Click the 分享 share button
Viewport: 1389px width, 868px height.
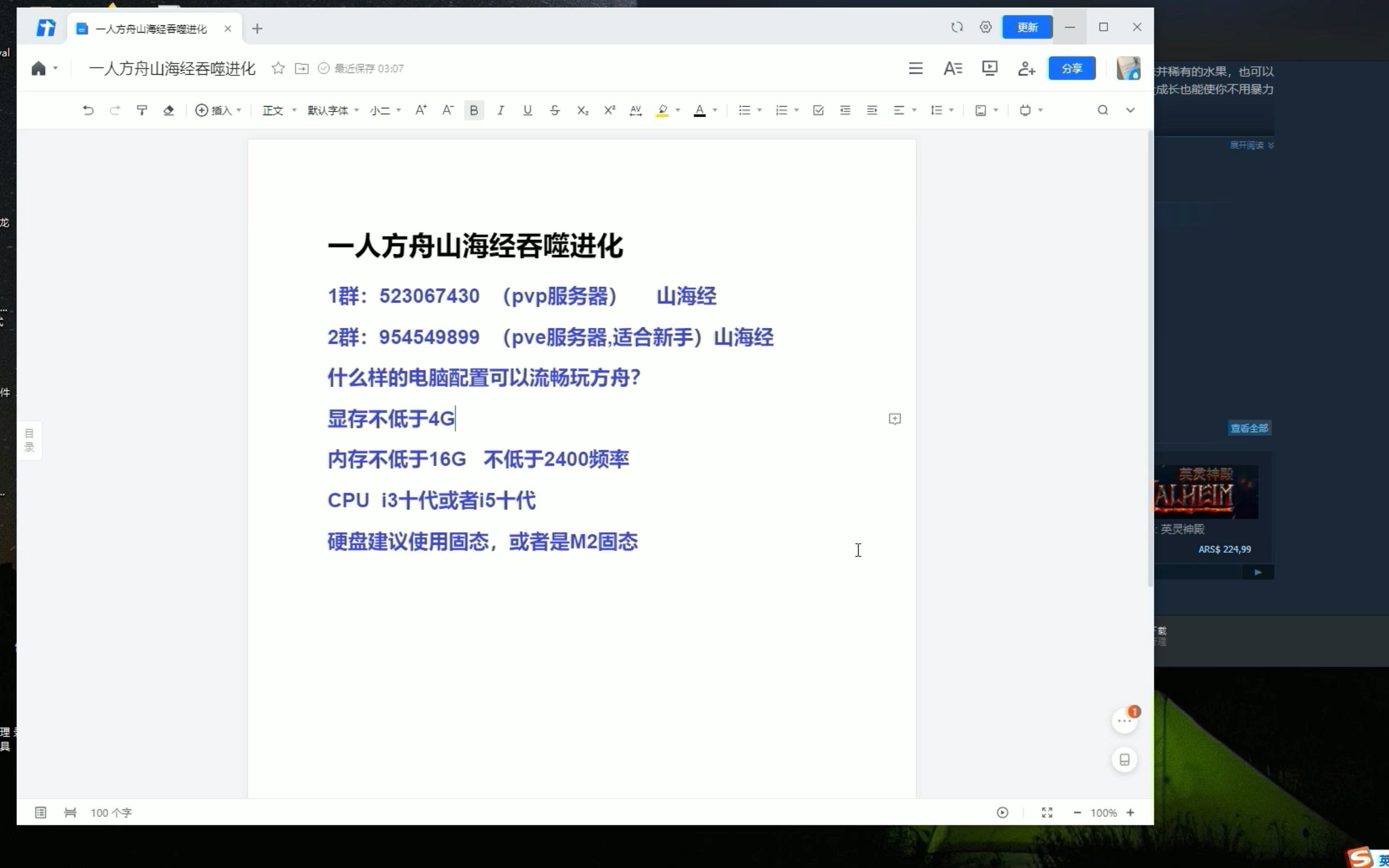click(x=1072, y=68)
